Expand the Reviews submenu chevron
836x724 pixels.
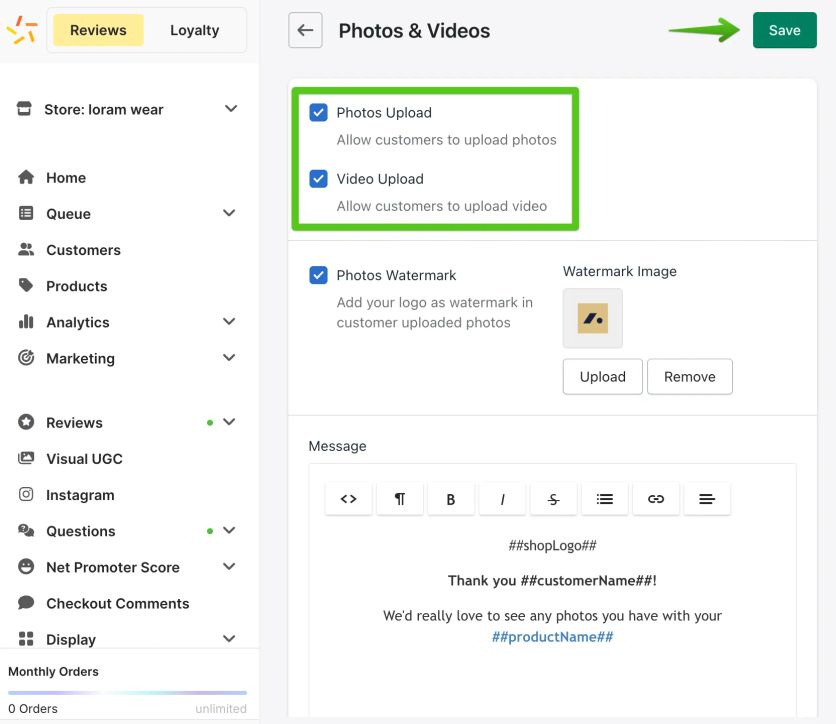point(229,422)
